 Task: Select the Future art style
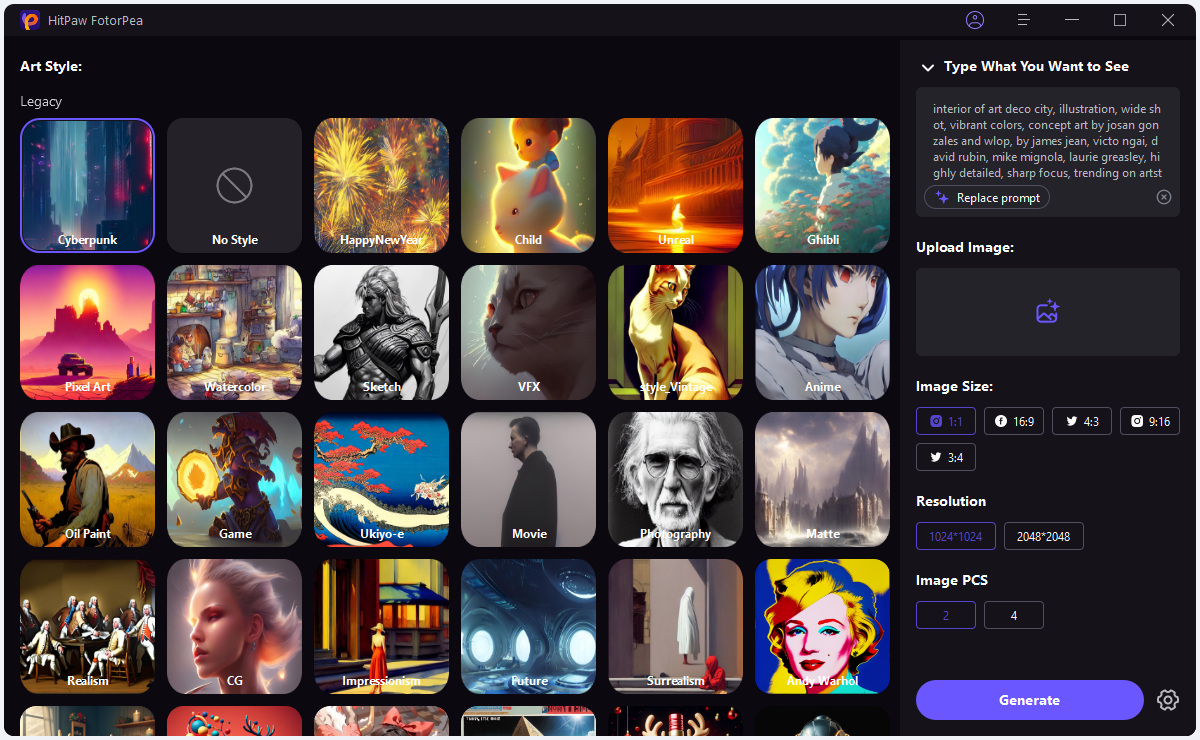click(x=529, y=626)
